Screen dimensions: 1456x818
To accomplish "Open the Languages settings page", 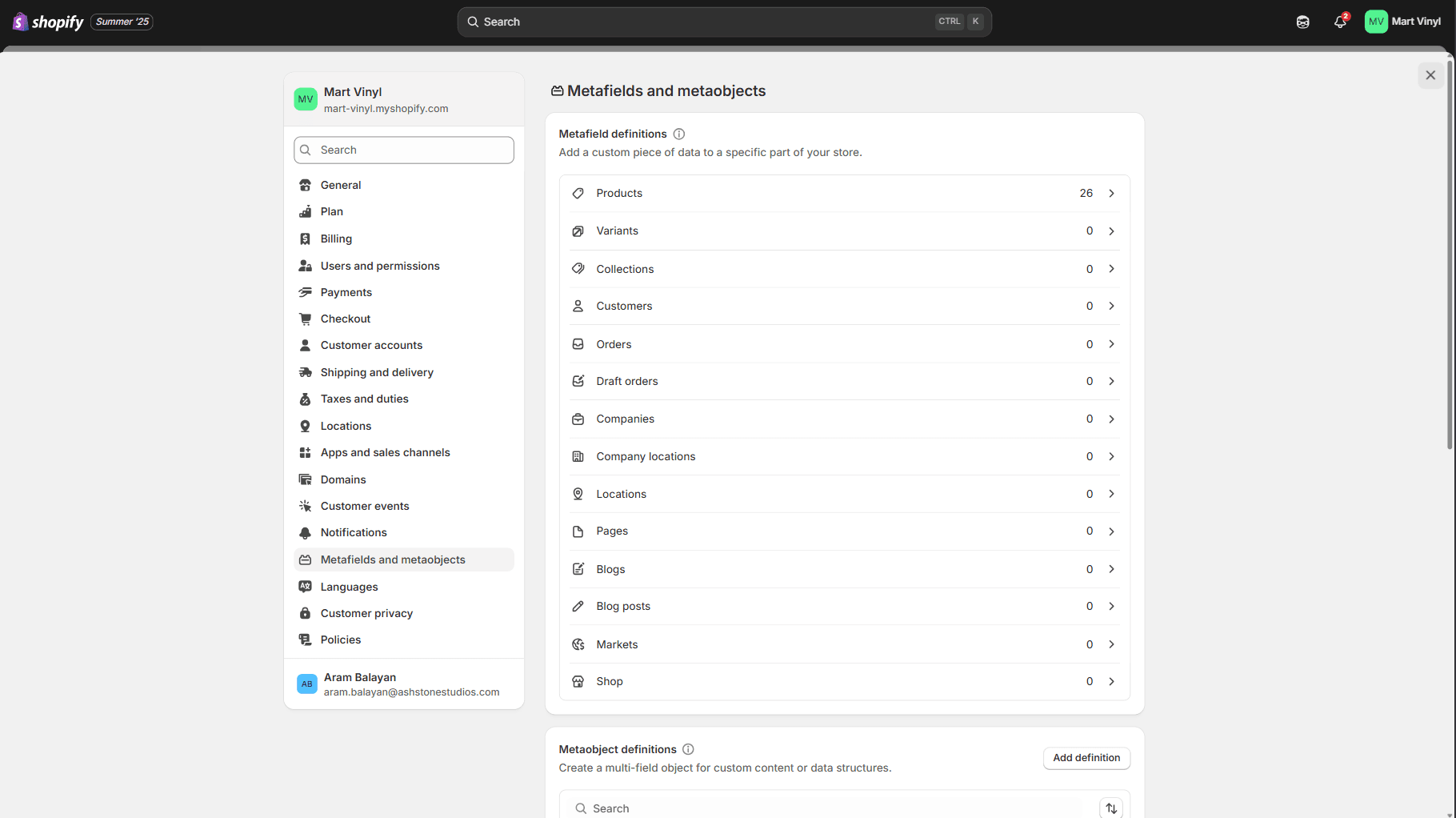I will 349,587.
